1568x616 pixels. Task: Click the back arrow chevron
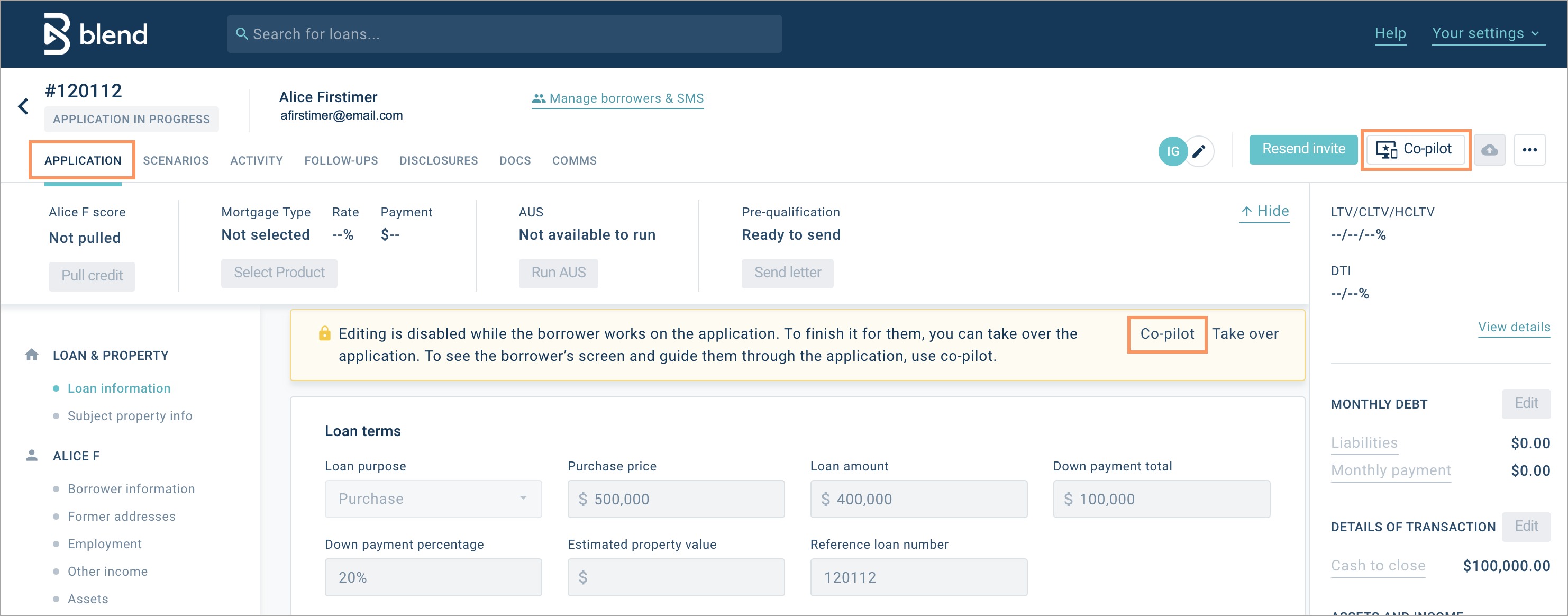pos(24,106)
